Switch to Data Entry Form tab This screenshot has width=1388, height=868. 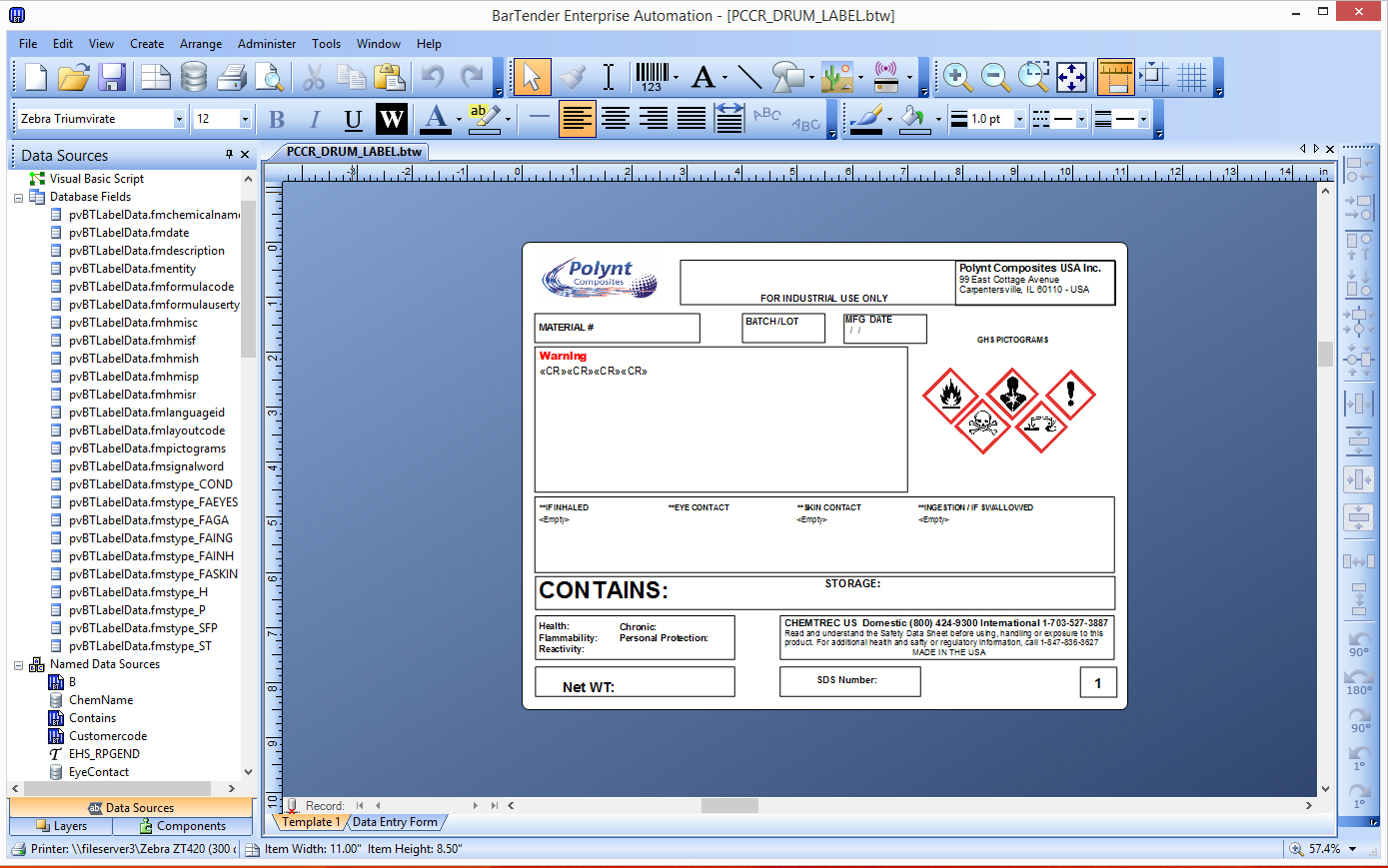point(395,822)
